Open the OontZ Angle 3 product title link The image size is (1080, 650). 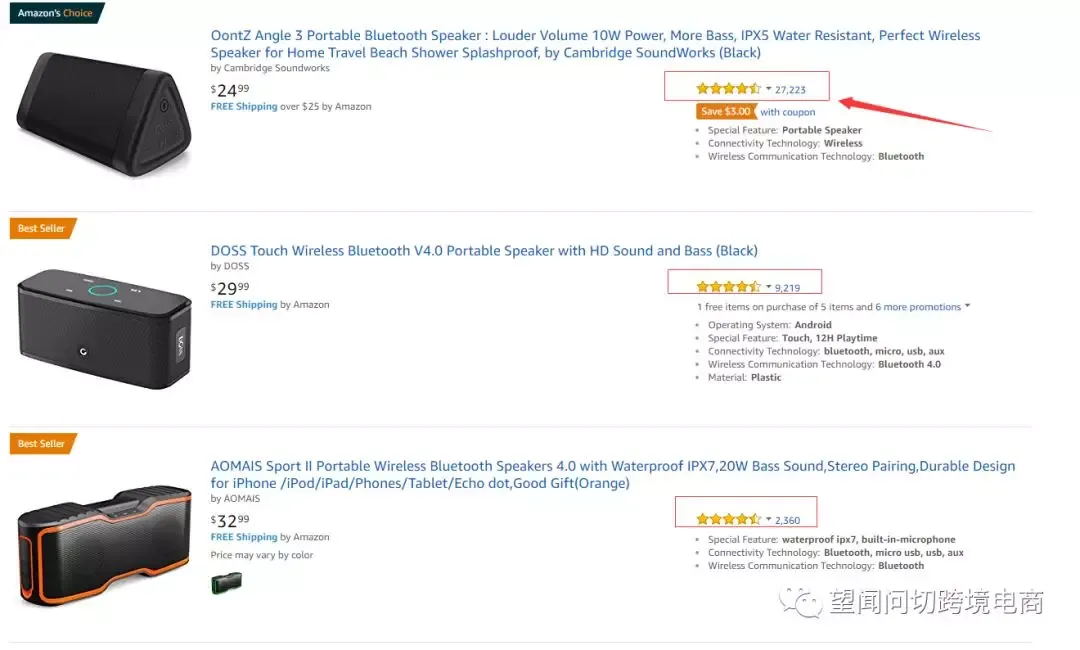tap(595, 43)
